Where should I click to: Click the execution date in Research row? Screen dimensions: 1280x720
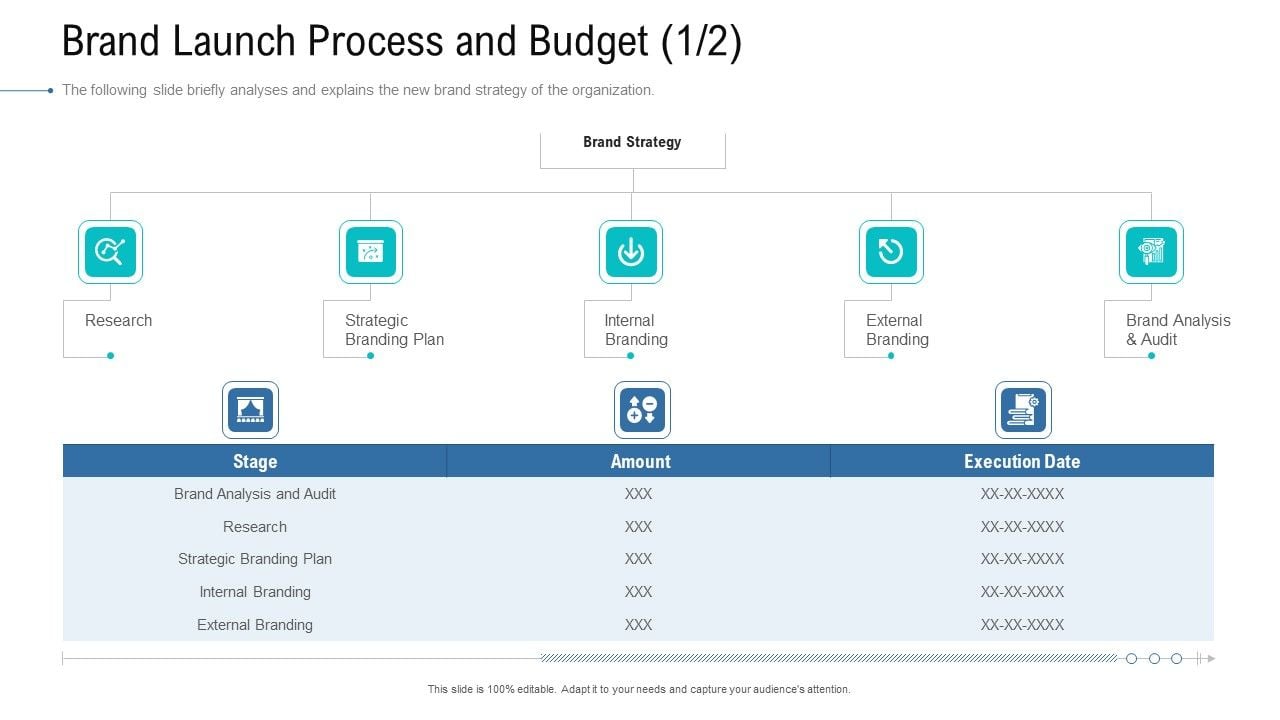click(x=1022, y=527)
